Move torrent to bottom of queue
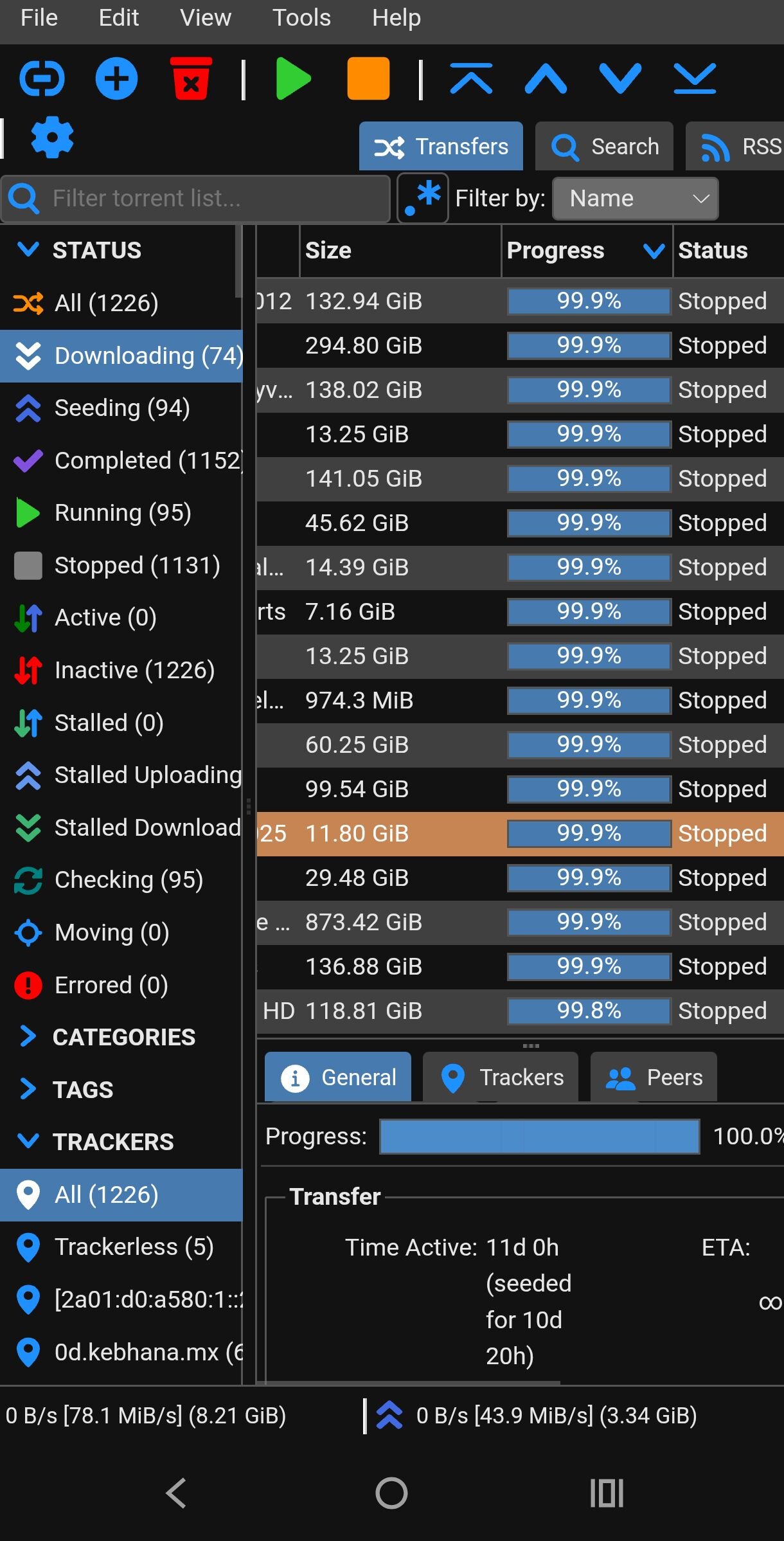This screenshot has width=784, height=1541. [695, 79]
